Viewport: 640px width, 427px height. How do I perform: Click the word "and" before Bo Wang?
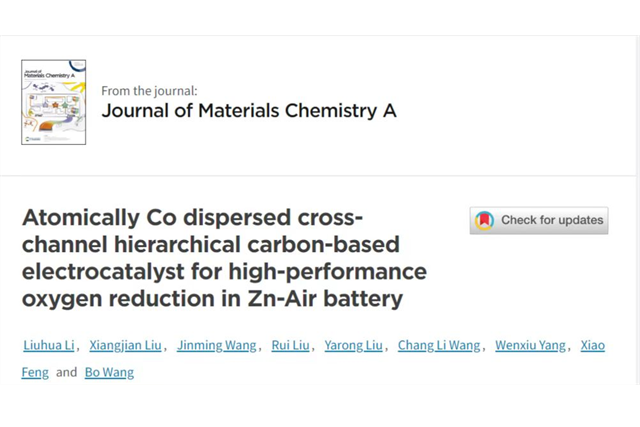[67, 372]
